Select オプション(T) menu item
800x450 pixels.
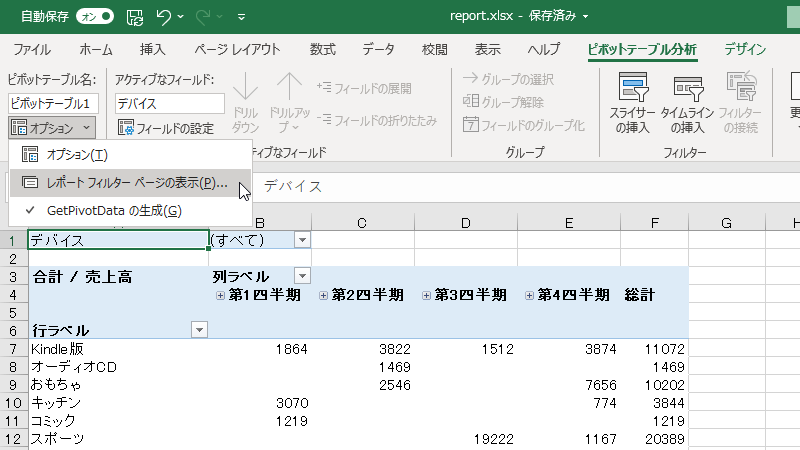130,155
